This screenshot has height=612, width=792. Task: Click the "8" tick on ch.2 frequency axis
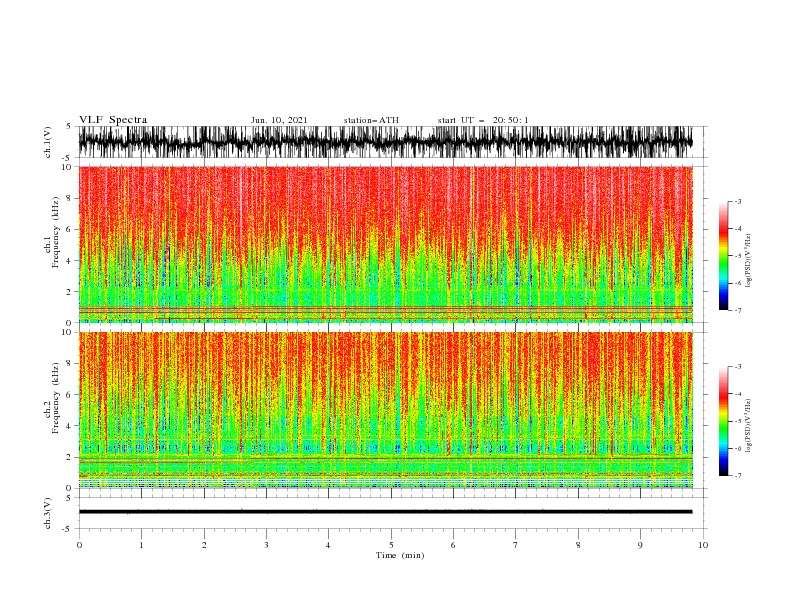pyautogui.click(x=68, y=364)
